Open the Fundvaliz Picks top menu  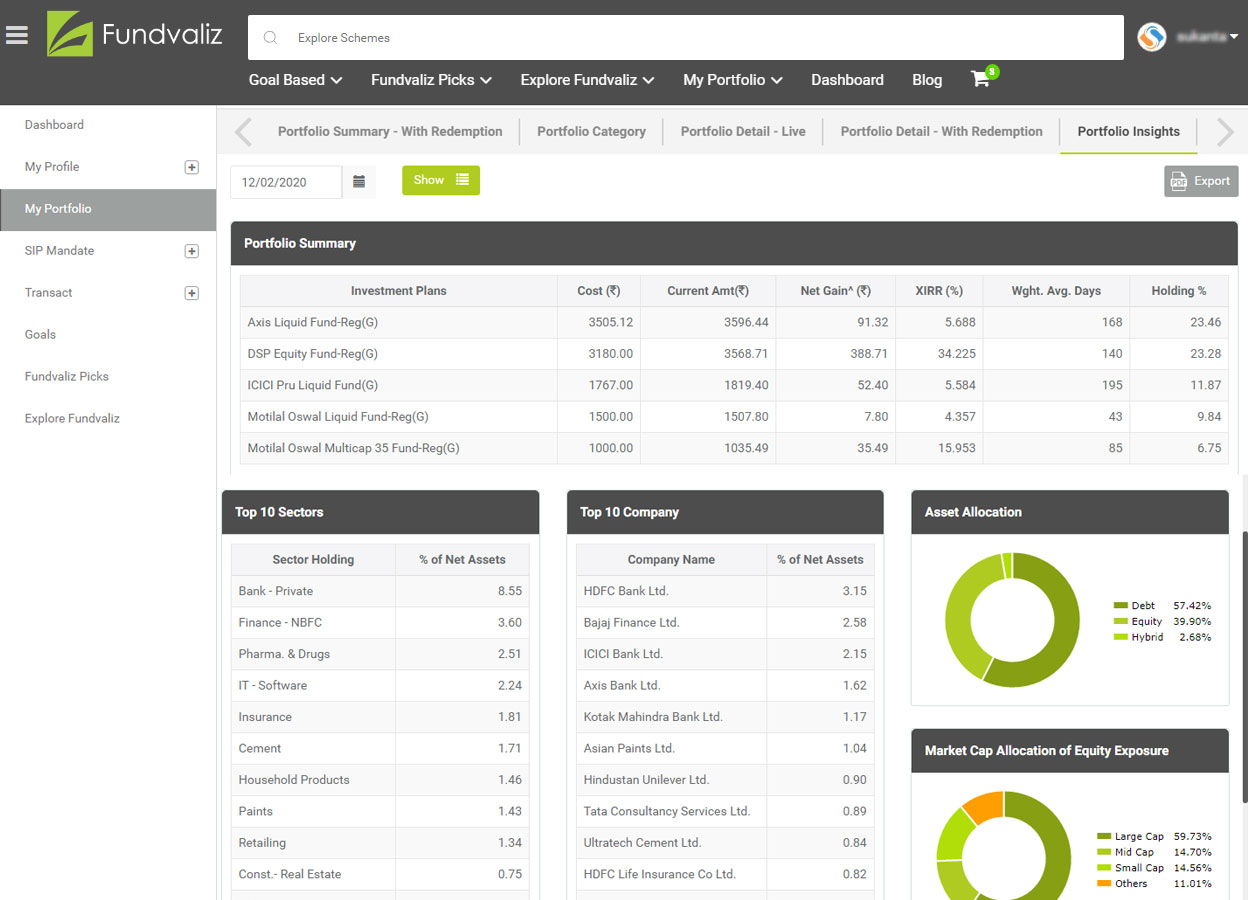coord(431,80)
